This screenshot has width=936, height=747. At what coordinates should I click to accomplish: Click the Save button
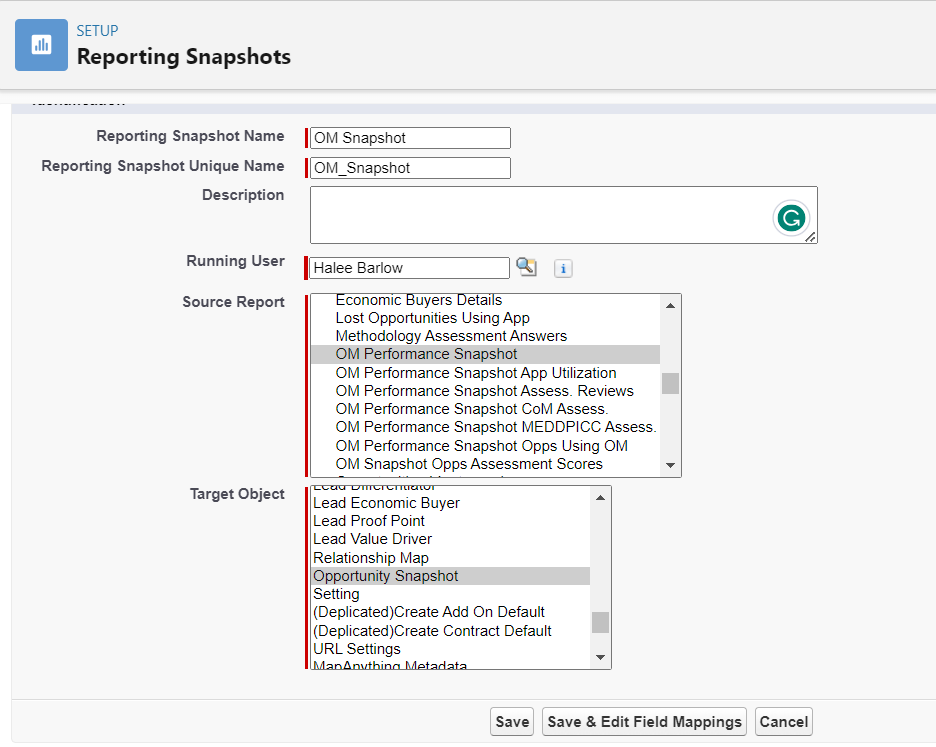pos(512,722)
